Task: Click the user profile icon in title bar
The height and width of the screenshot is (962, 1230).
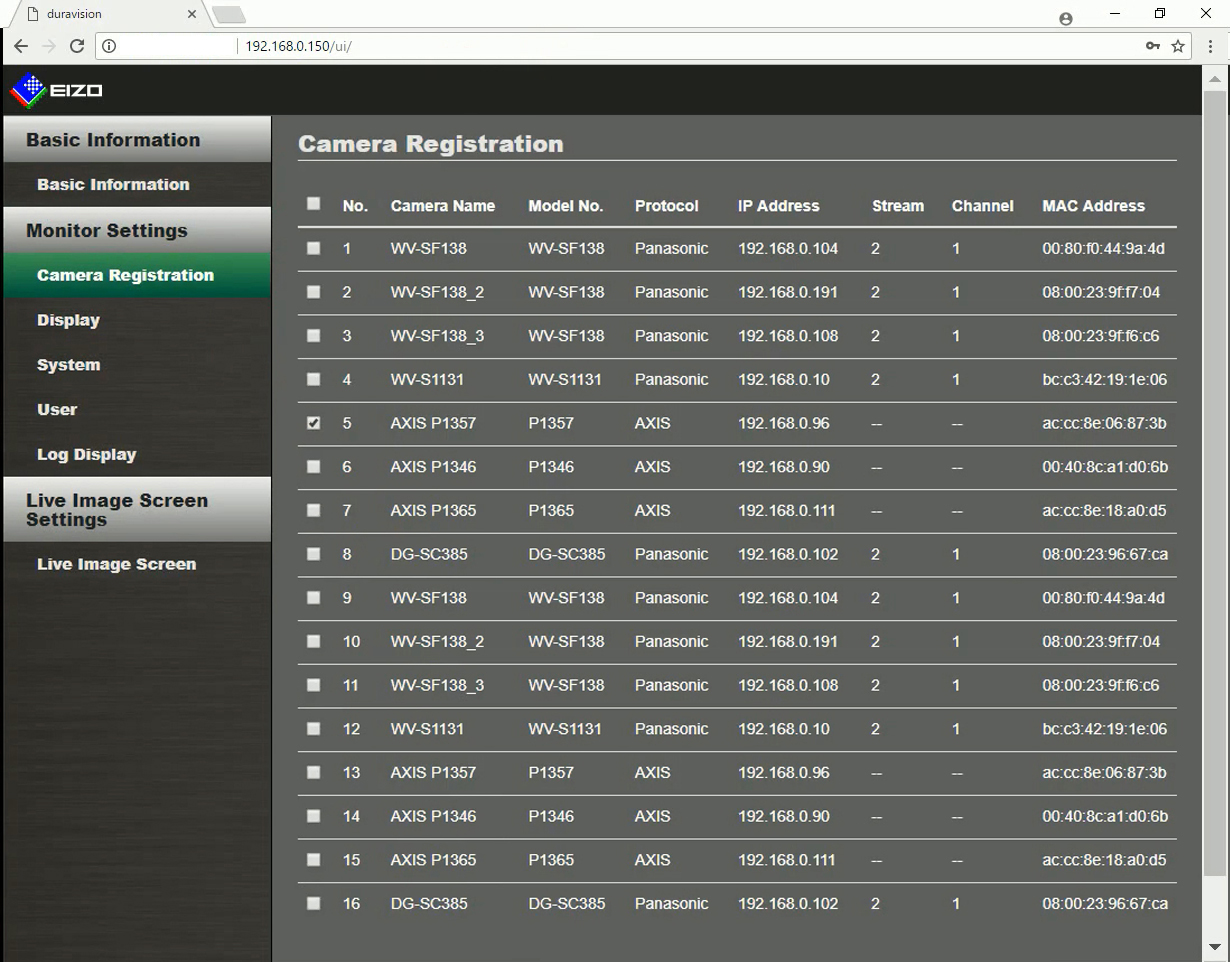Action: (x=1065, y=19)
